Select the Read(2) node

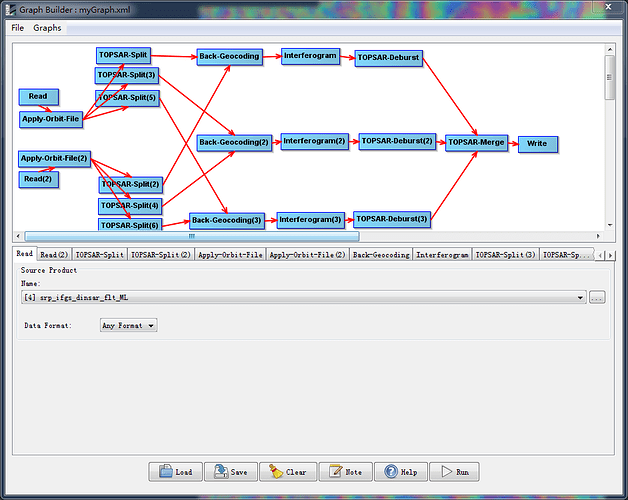coord(38,179)
